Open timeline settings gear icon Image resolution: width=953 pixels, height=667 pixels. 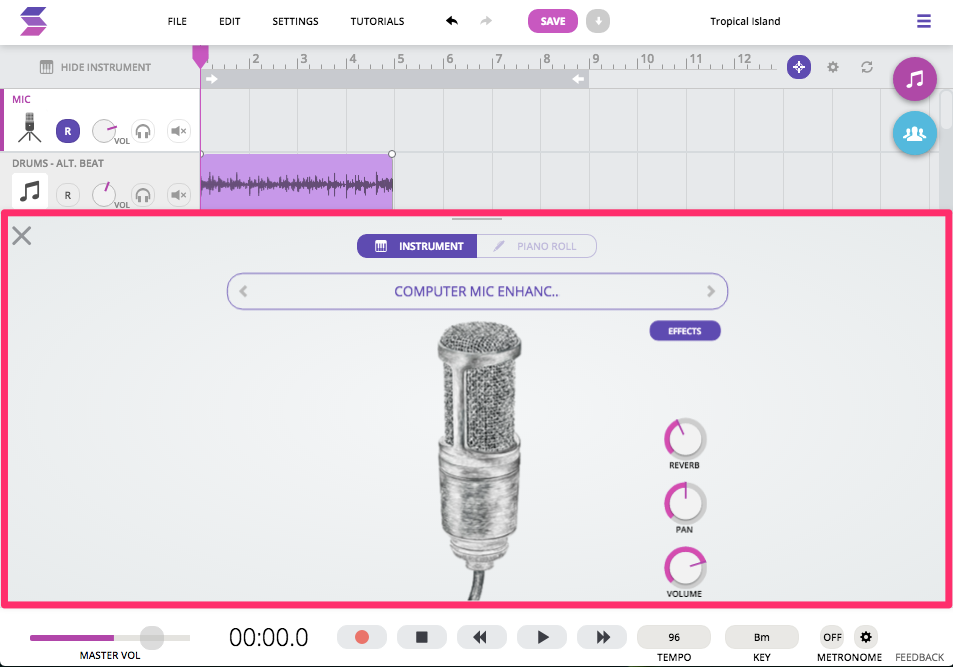coord(833,67)
